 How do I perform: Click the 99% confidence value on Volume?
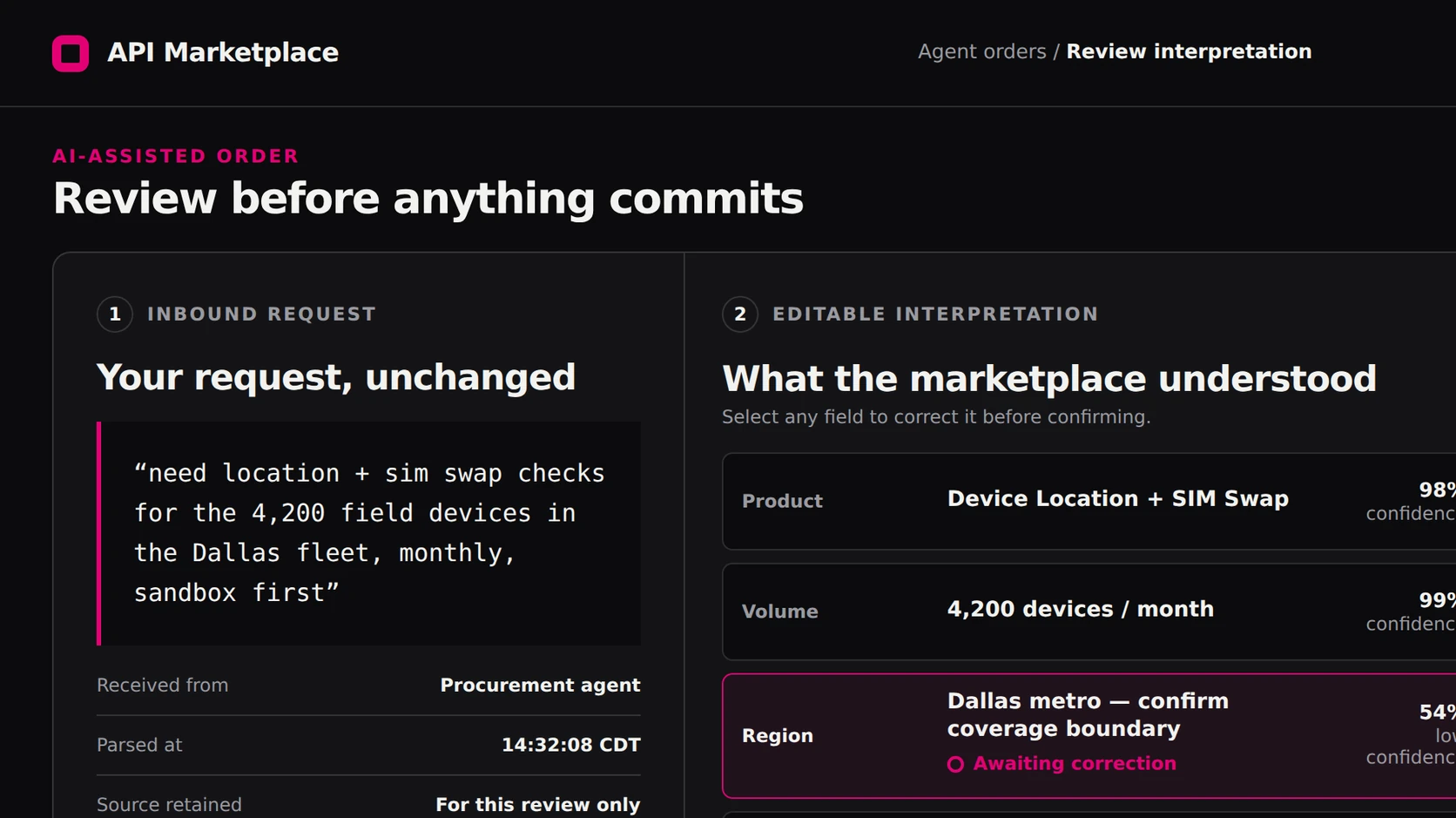[x=1411, y=612]
